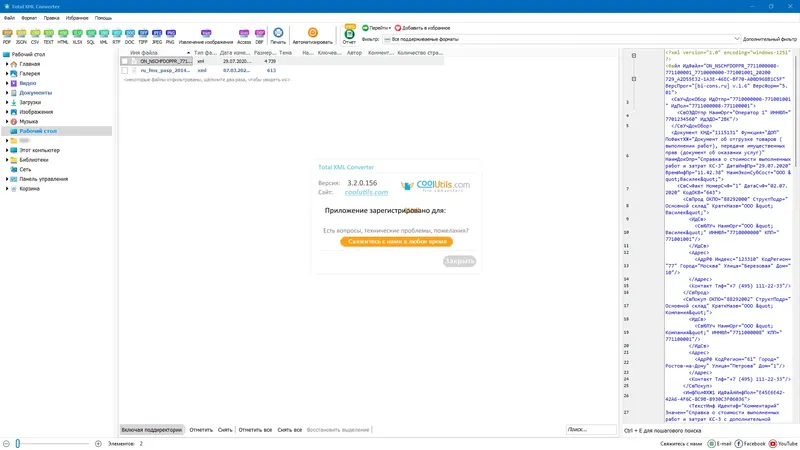Expand the Главная tree node

point(7,64)
